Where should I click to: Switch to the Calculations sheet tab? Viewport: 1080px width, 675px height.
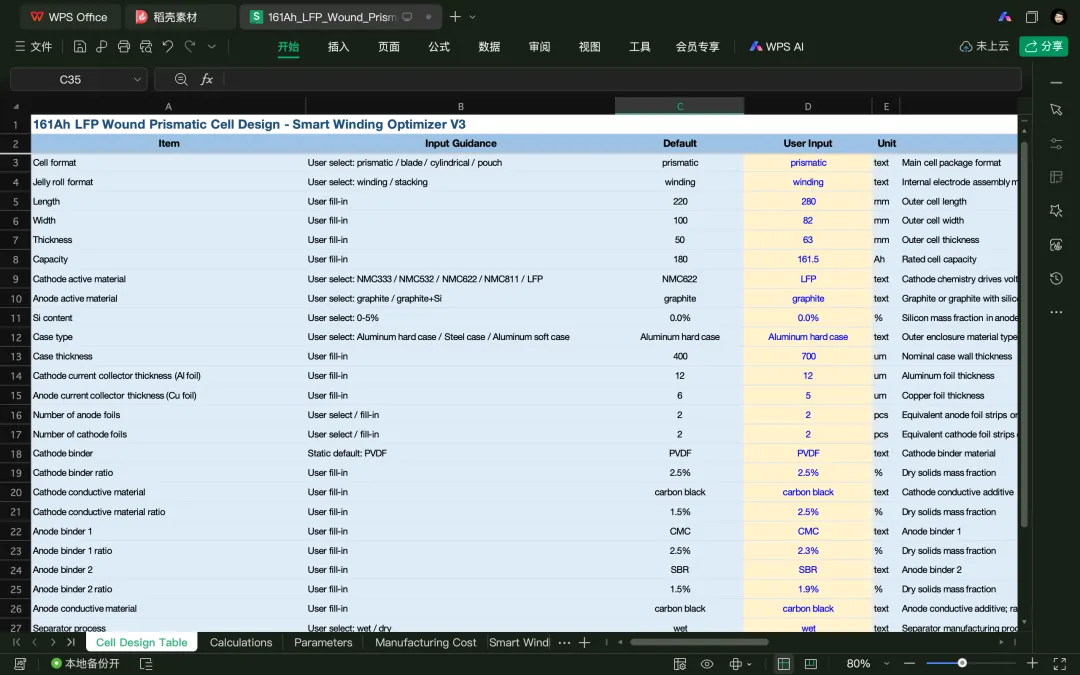[241, 642]
